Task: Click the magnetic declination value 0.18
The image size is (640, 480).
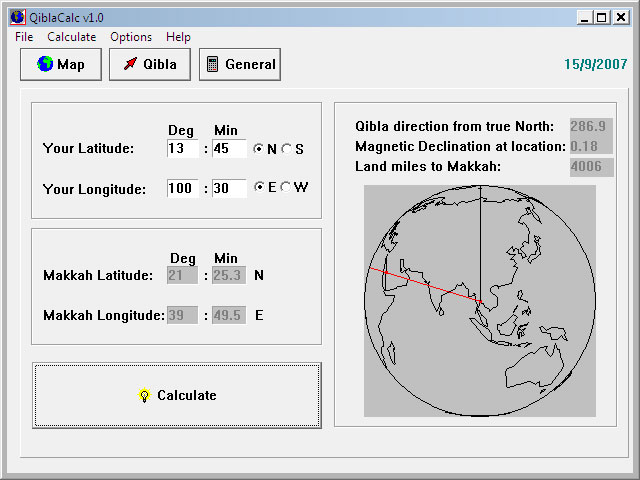Action: tap(591, 146)
